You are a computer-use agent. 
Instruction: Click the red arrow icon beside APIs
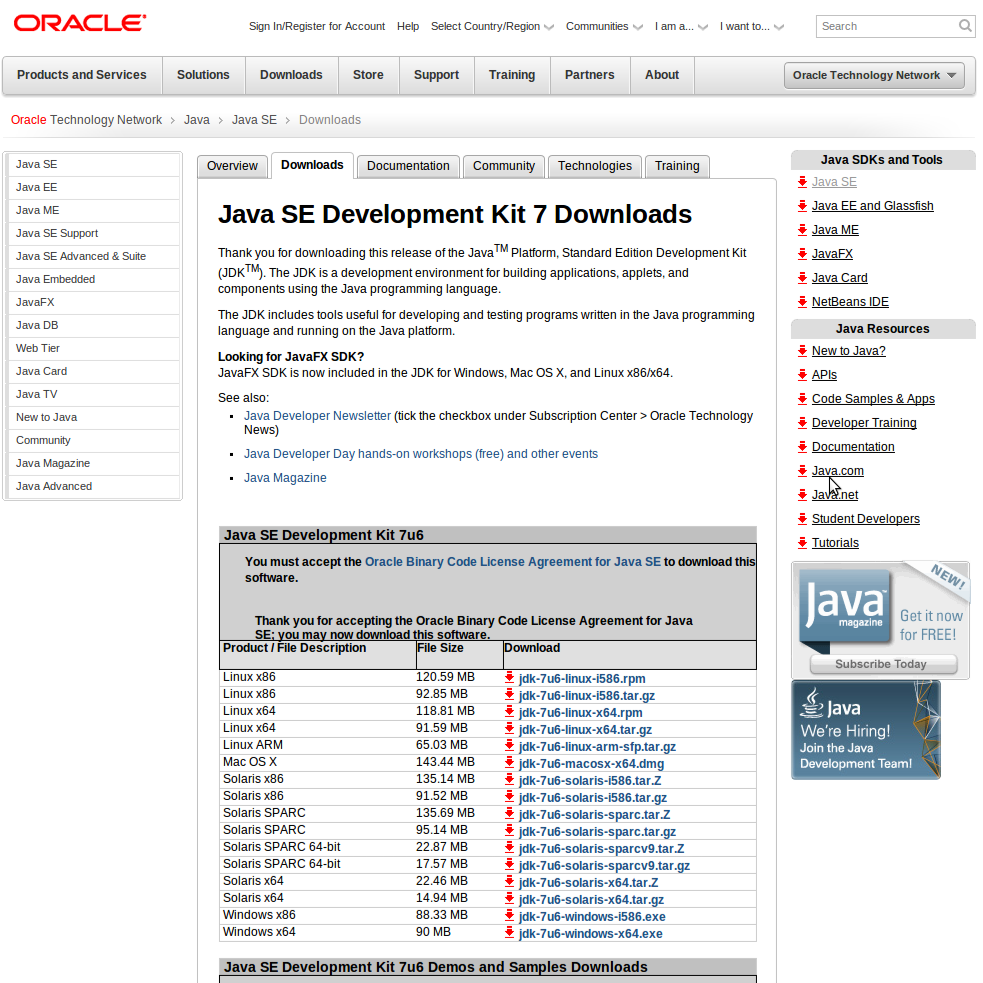[x=802, y=374]
